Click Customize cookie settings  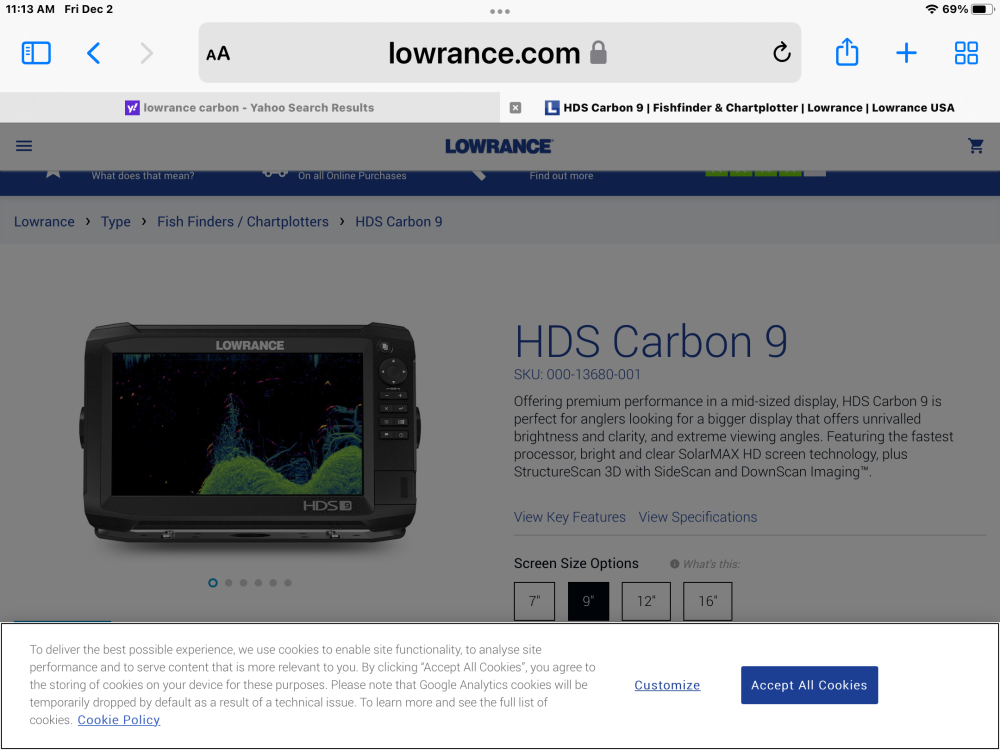pos(667,685)
